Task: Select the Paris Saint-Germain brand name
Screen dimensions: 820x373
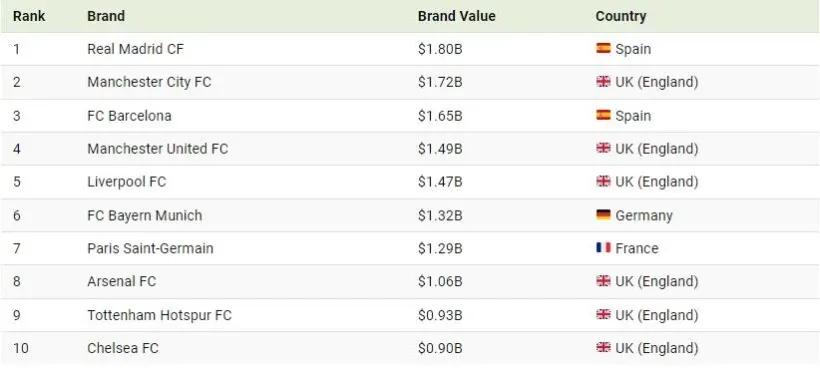Action: (150, 248)
